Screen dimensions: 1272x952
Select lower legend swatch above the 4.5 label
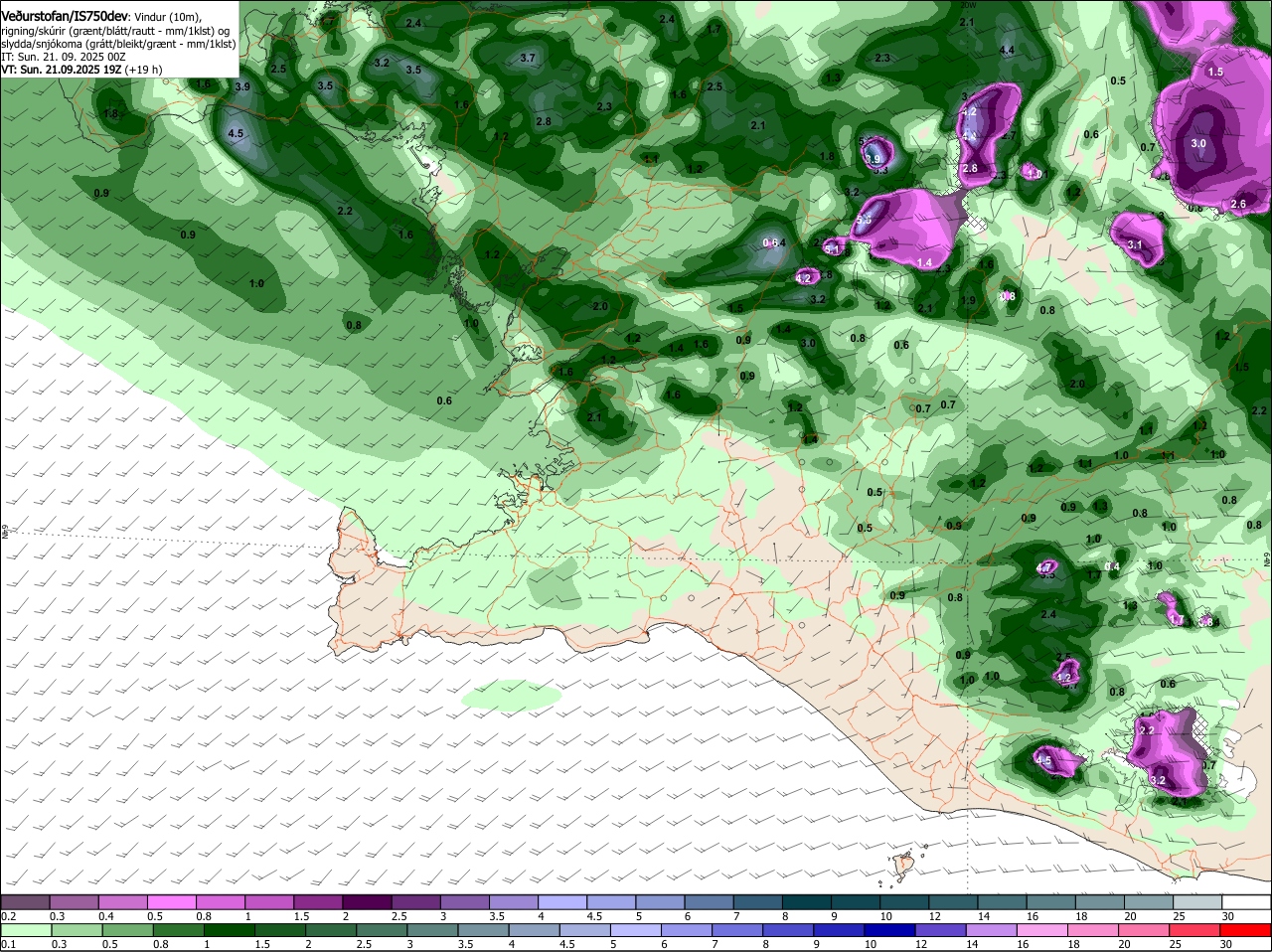(x=585, y=929)
